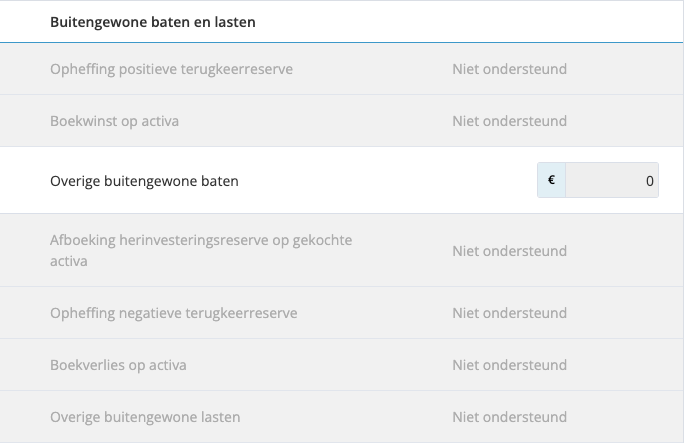Click Niet ondersteund beside Overige buitengewone lasten

509,417
